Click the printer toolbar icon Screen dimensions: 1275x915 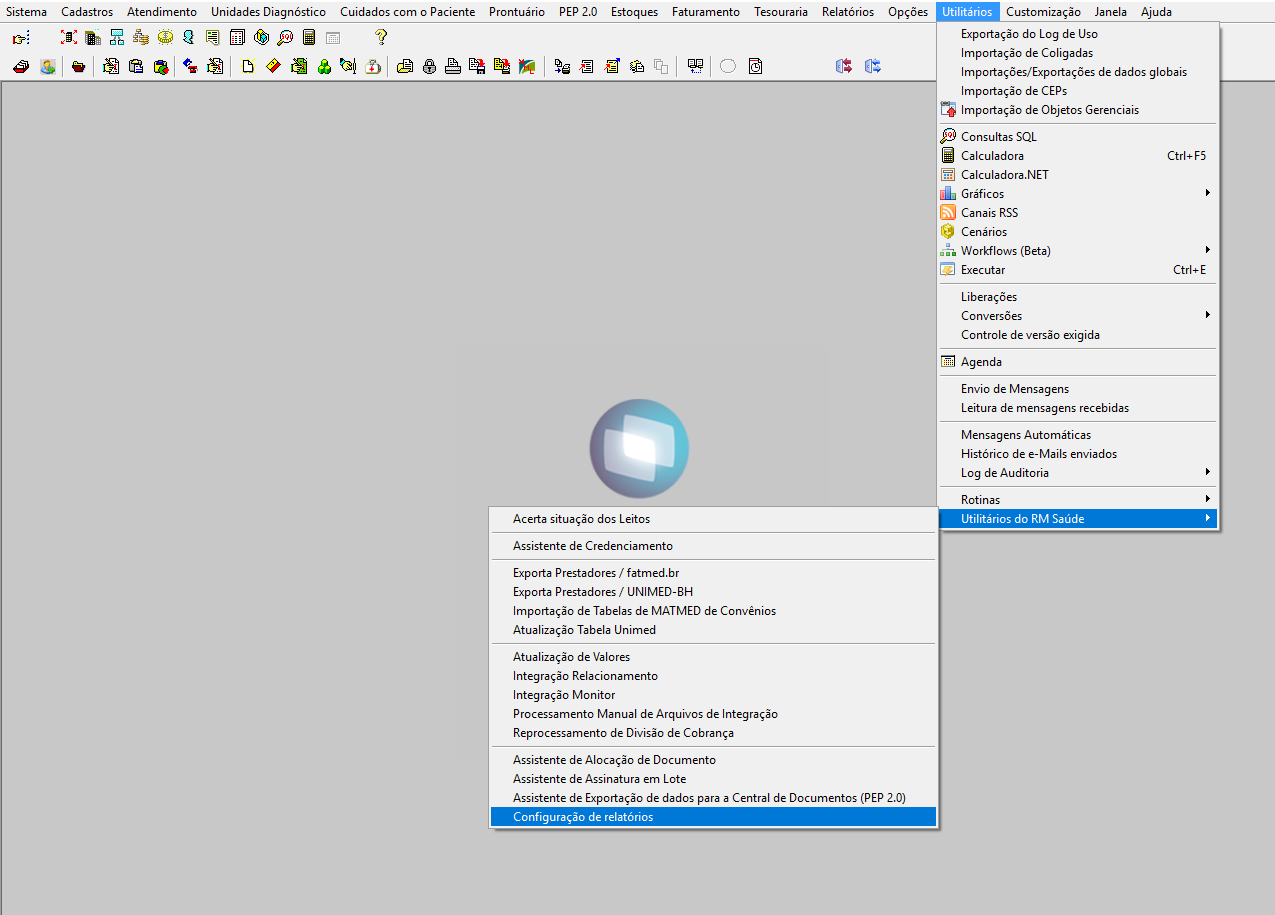(x=453, y=66)
